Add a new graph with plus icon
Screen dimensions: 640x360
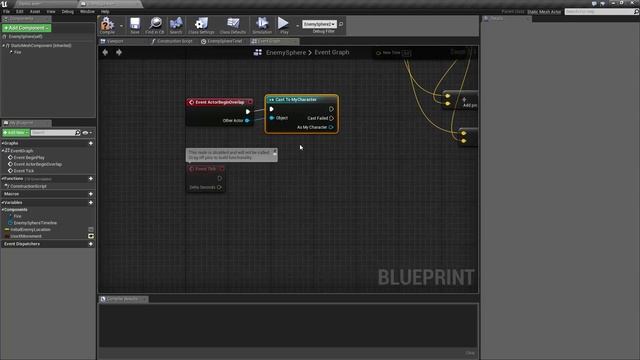tap(91, 143)
